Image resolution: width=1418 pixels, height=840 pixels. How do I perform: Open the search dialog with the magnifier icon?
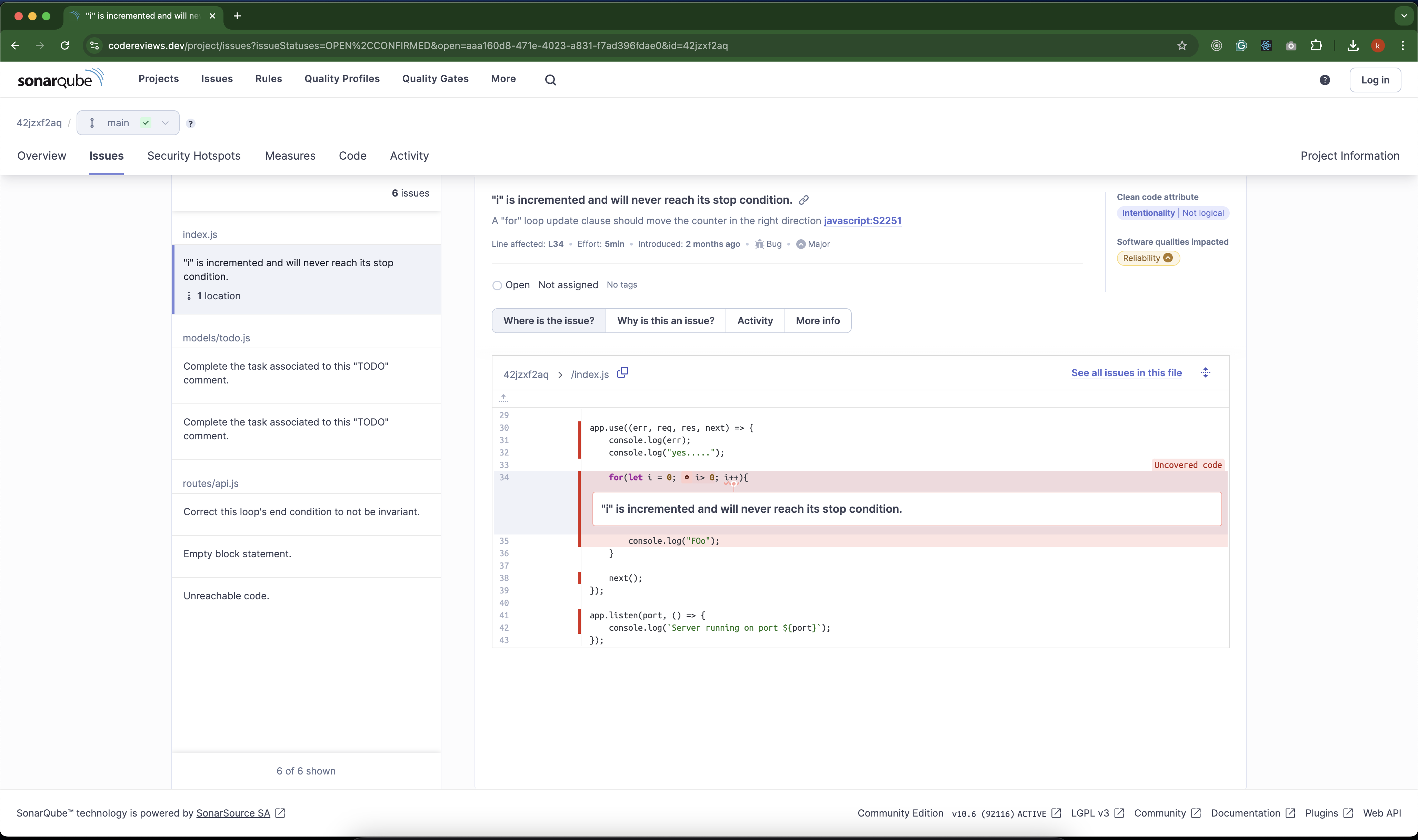550,79
